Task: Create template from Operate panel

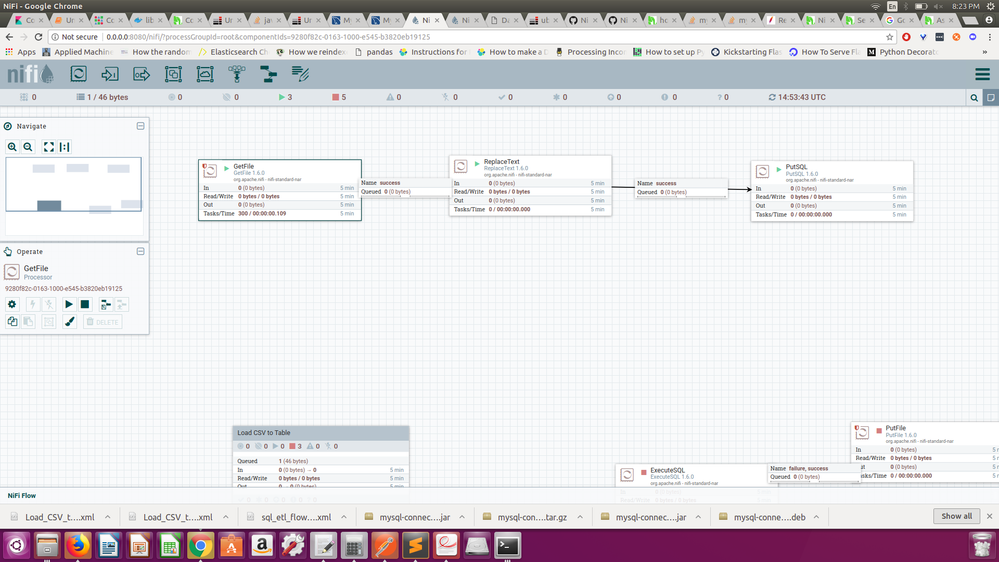Action: click(106, 305)
